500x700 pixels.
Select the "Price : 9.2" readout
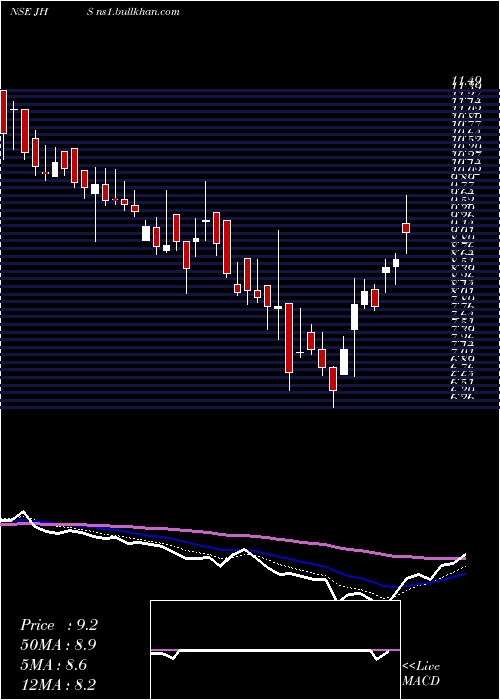pos(59,625)
